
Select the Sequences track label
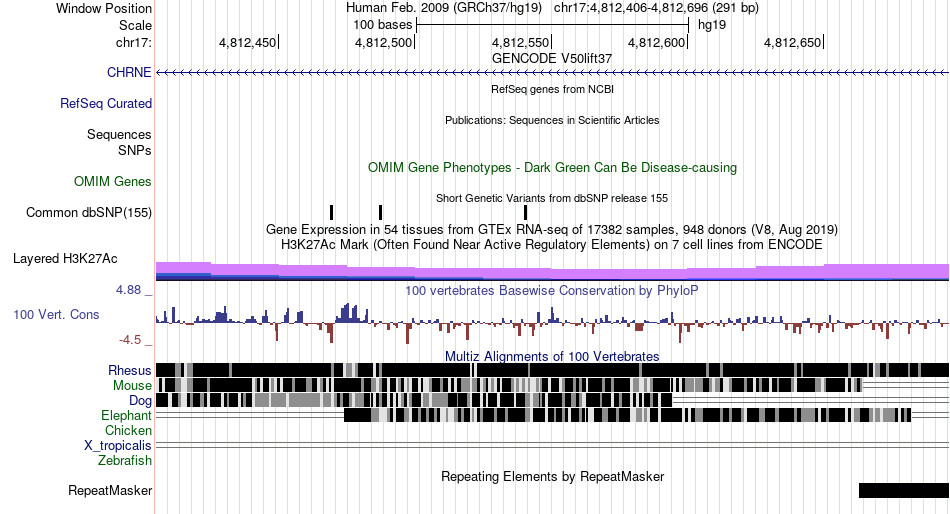coord(119,135)
